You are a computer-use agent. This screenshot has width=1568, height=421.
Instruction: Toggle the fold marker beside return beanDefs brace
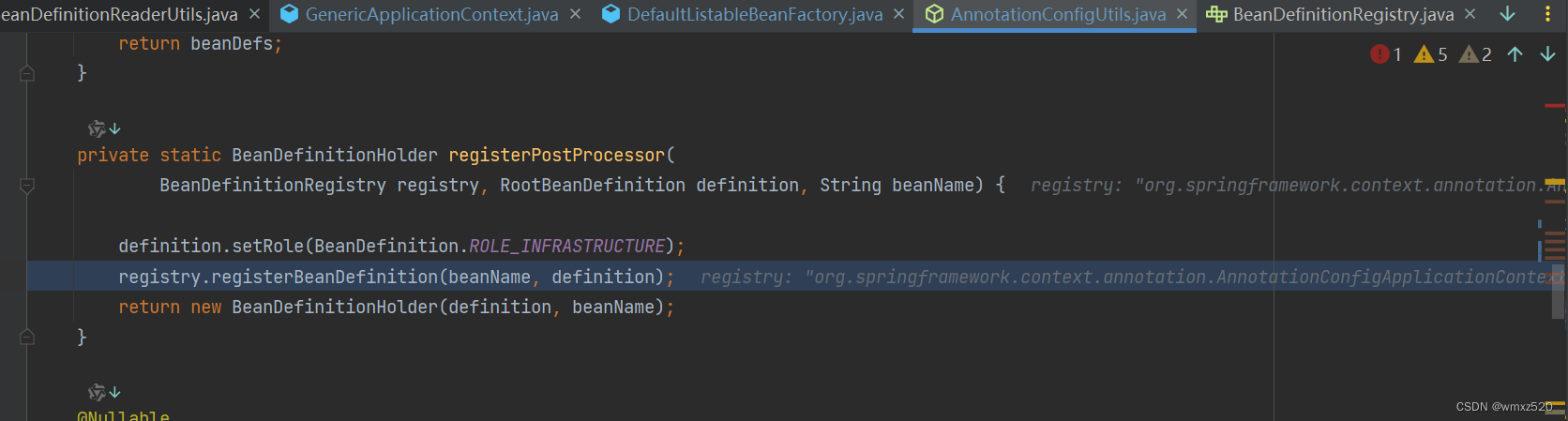[x=27, y=73]
